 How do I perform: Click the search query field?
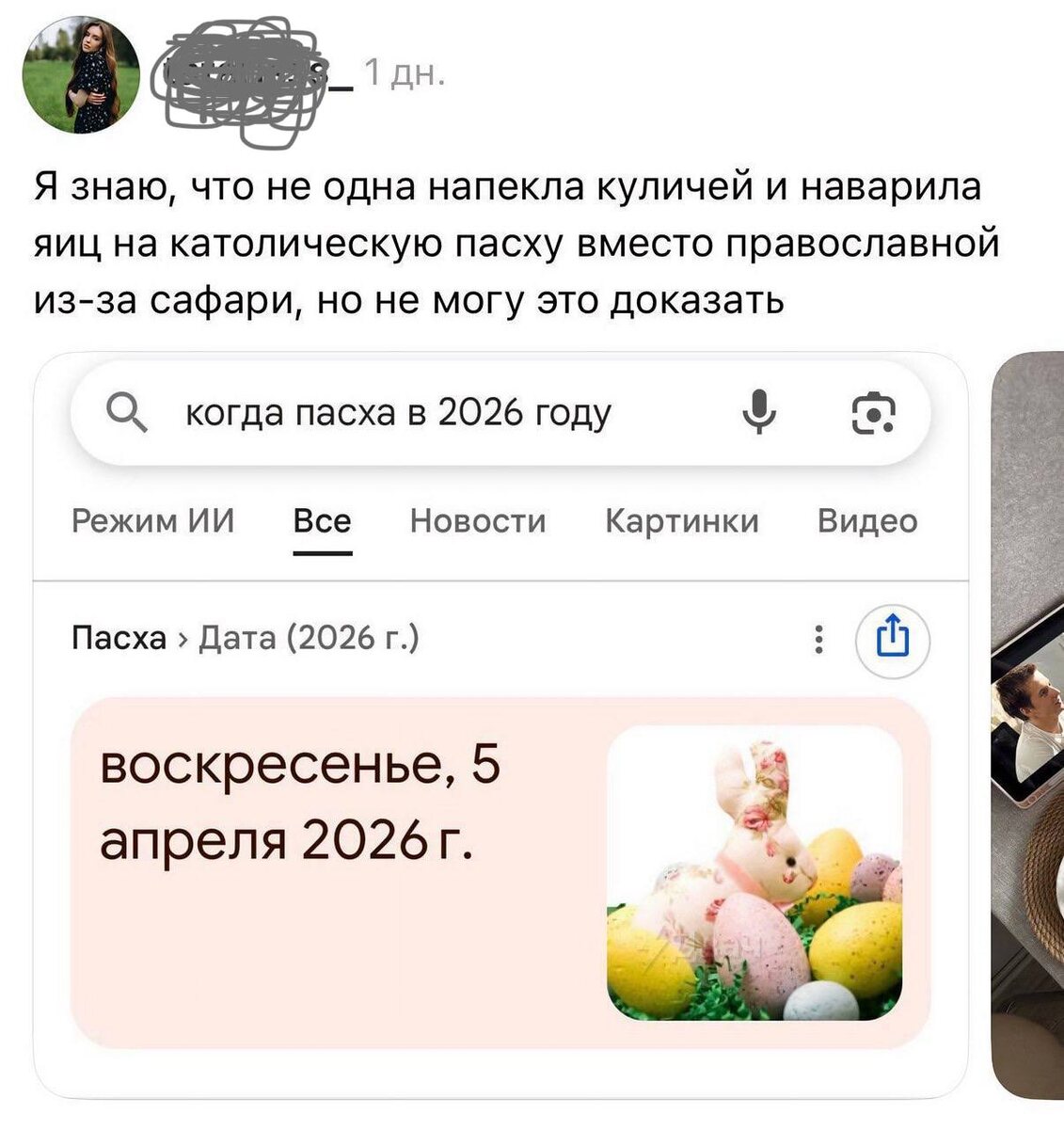500,413
